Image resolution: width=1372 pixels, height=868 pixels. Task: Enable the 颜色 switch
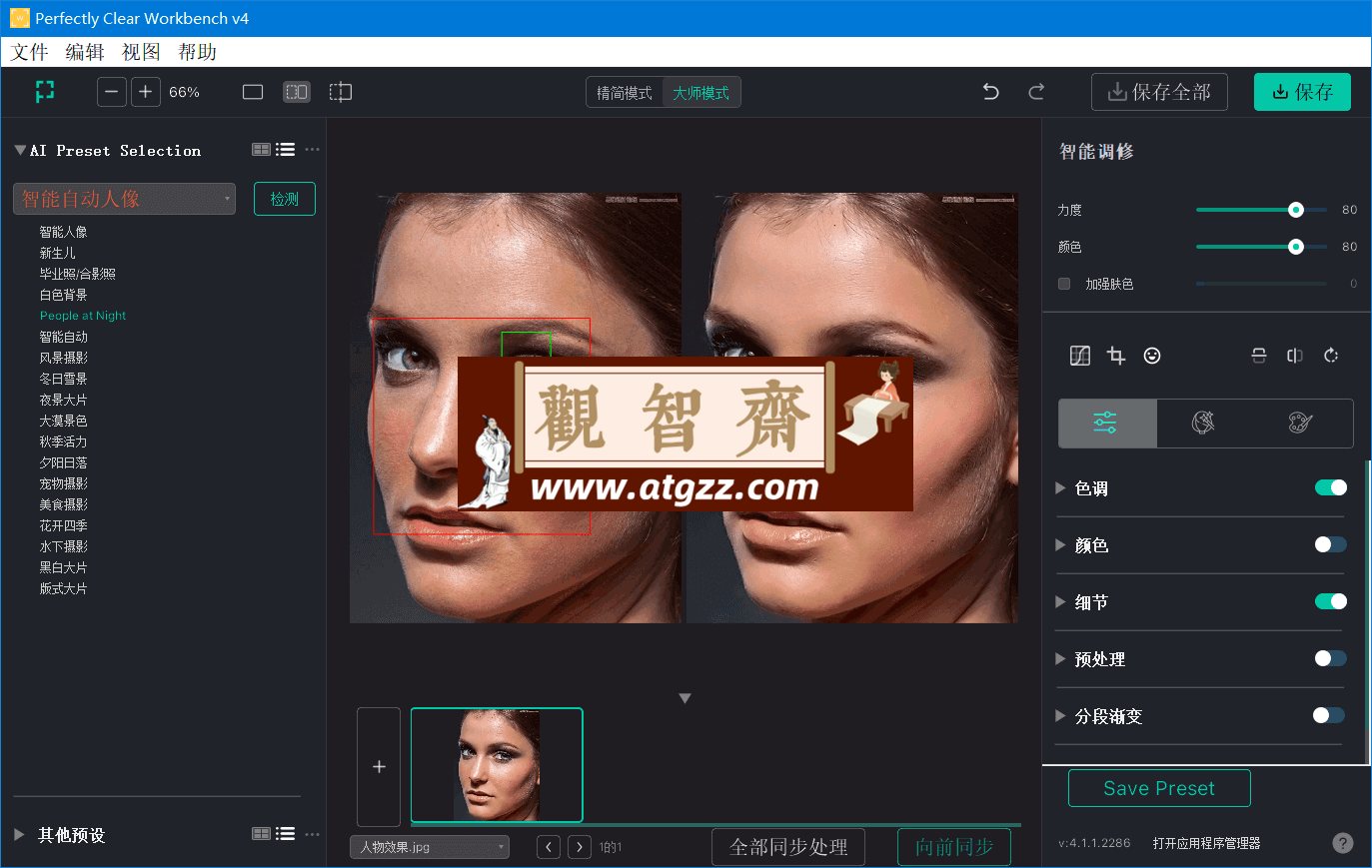point(1331,544)
